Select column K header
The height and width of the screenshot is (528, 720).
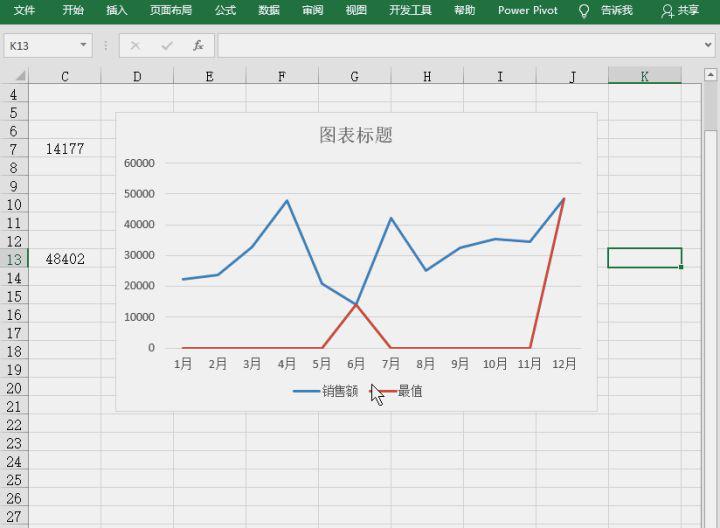(x=645, y=76)
